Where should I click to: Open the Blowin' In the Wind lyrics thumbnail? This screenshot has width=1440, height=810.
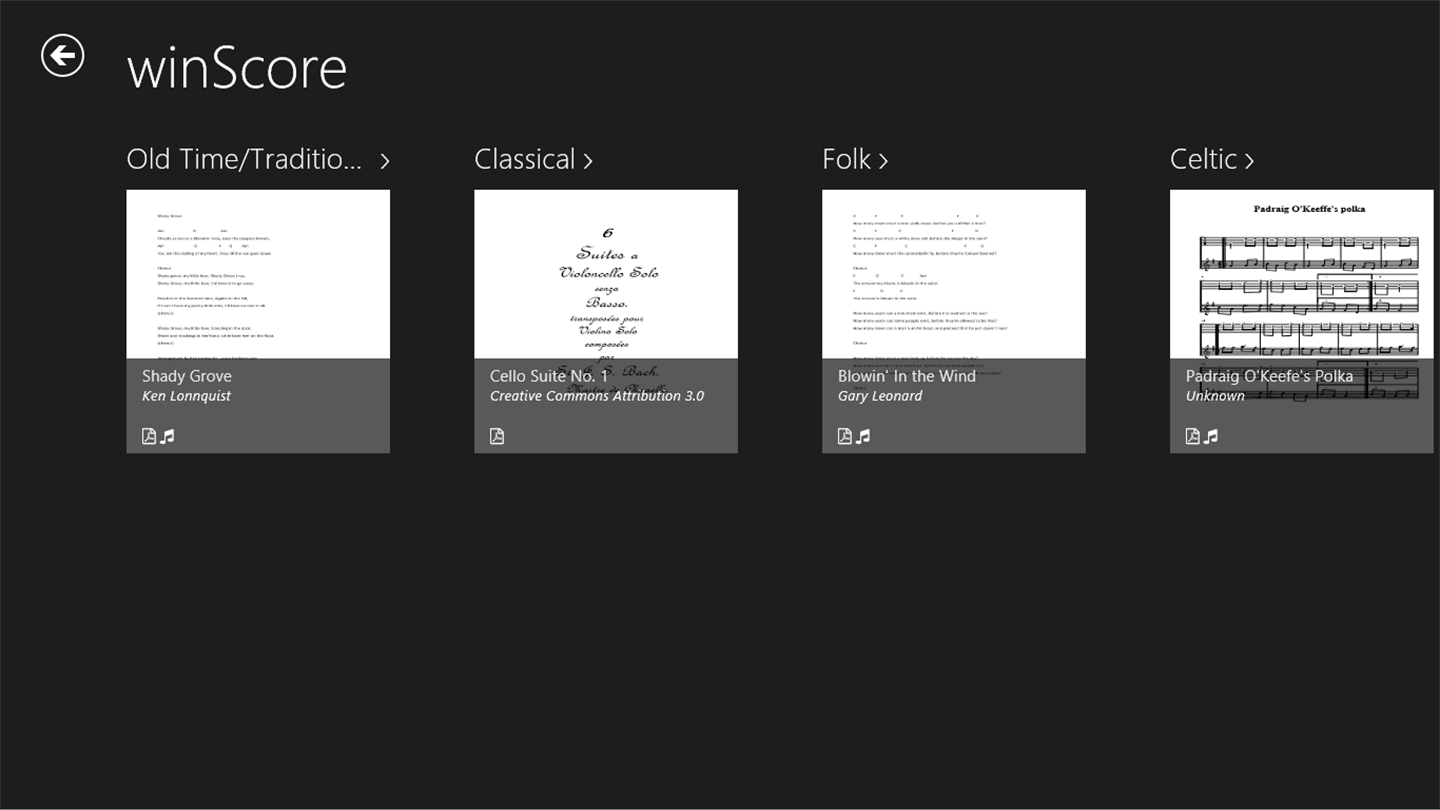coord(954,274)
